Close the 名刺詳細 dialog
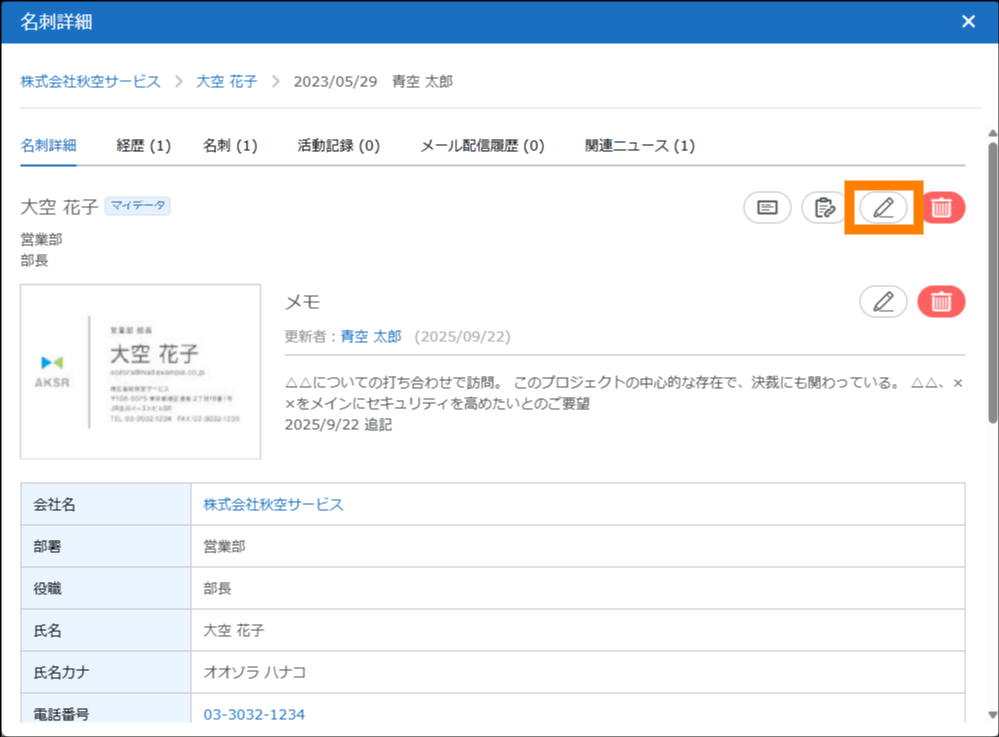This screenshot has width=999, height=737. [968, 22]
